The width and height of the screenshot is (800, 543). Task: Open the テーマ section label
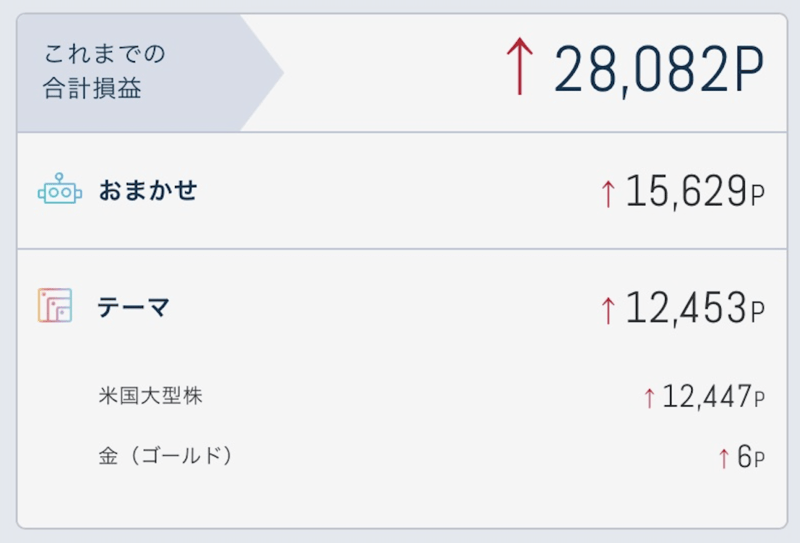(133, 307)
